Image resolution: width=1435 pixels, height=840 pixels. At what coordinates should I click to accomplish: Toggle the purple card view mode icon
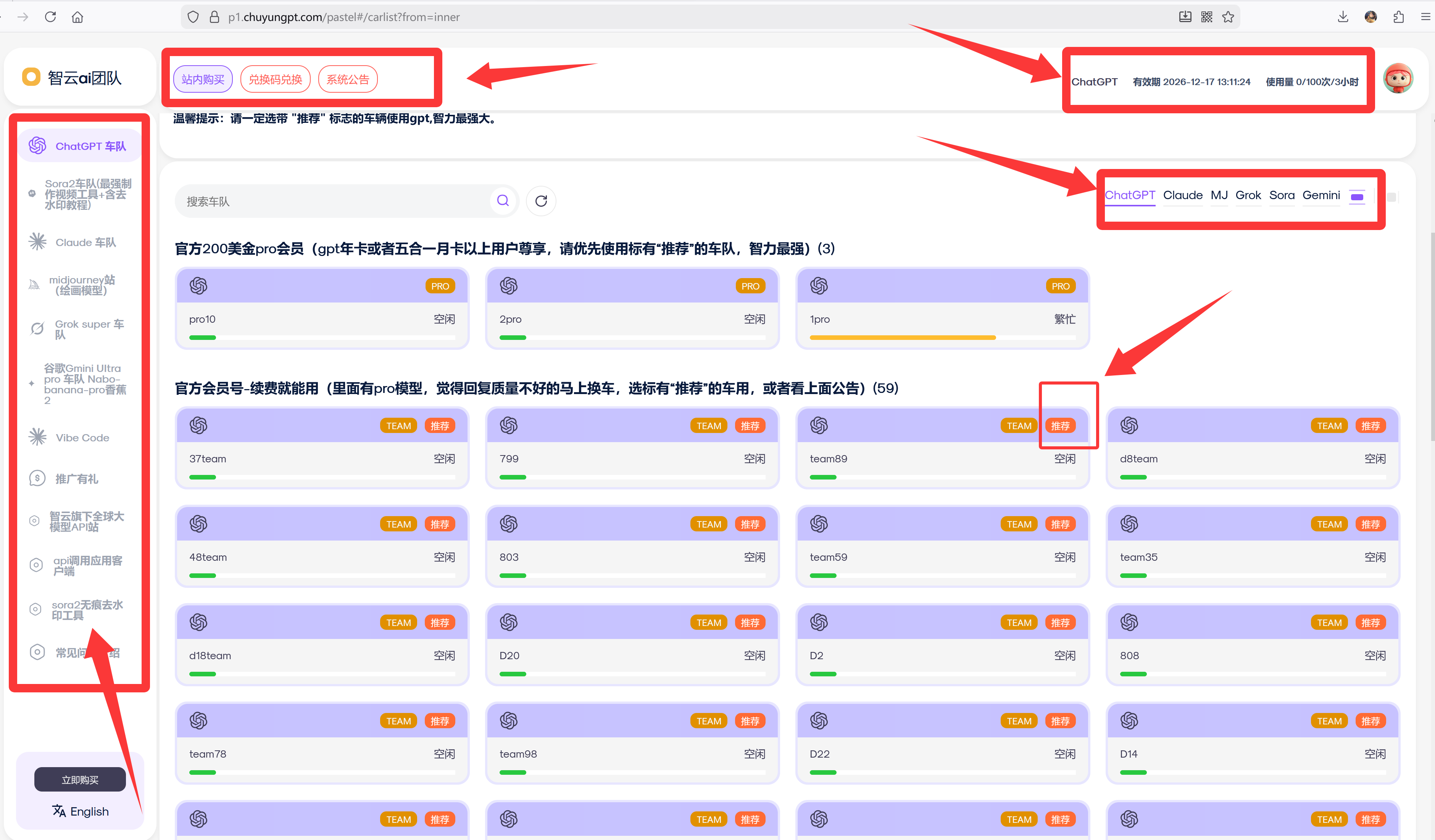pos(1357,196)
